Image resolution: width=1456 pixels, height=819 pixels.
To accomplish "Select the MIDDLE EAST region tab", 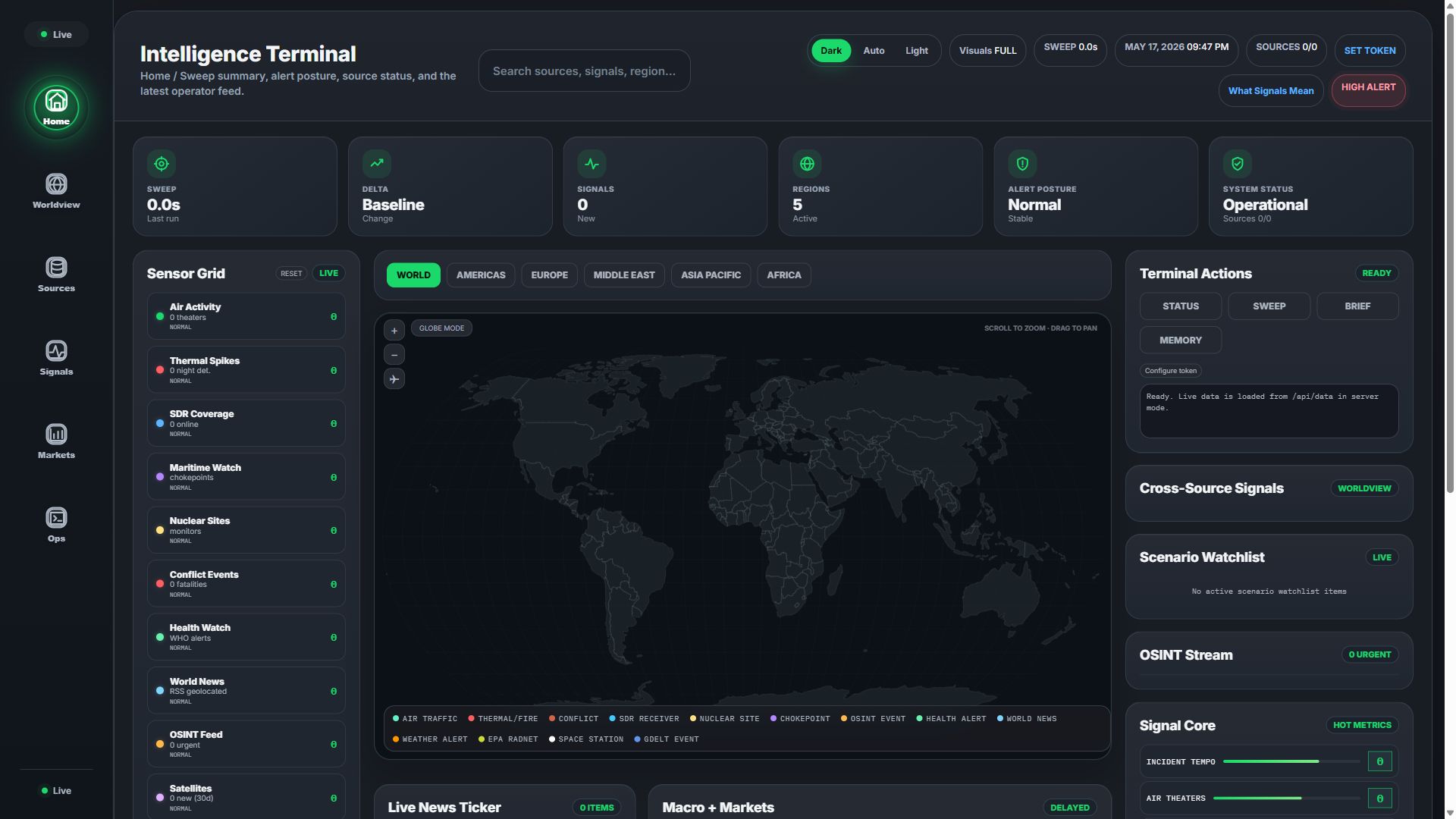I will (x=624, y=275).
